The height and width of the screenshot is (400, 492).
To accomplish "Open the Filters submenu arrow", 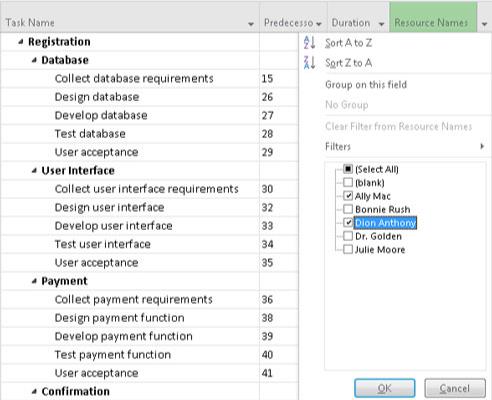I will pos(482,146).
